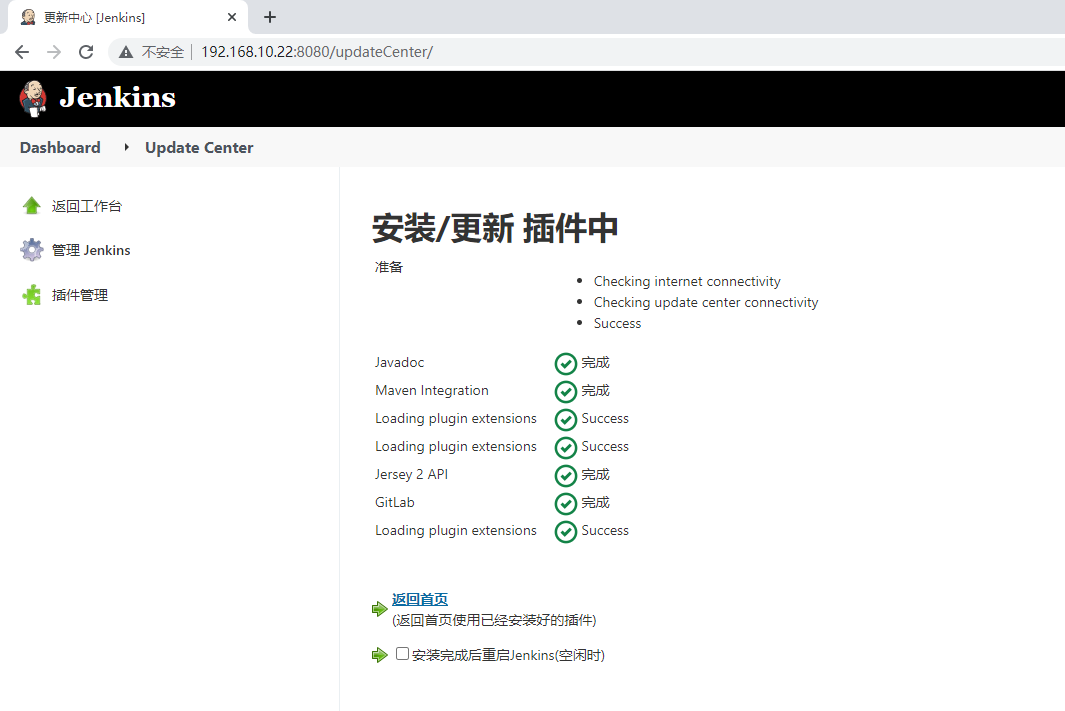Close the 更新中心 [Jenkins] browser tab

[x=232, y=17]
